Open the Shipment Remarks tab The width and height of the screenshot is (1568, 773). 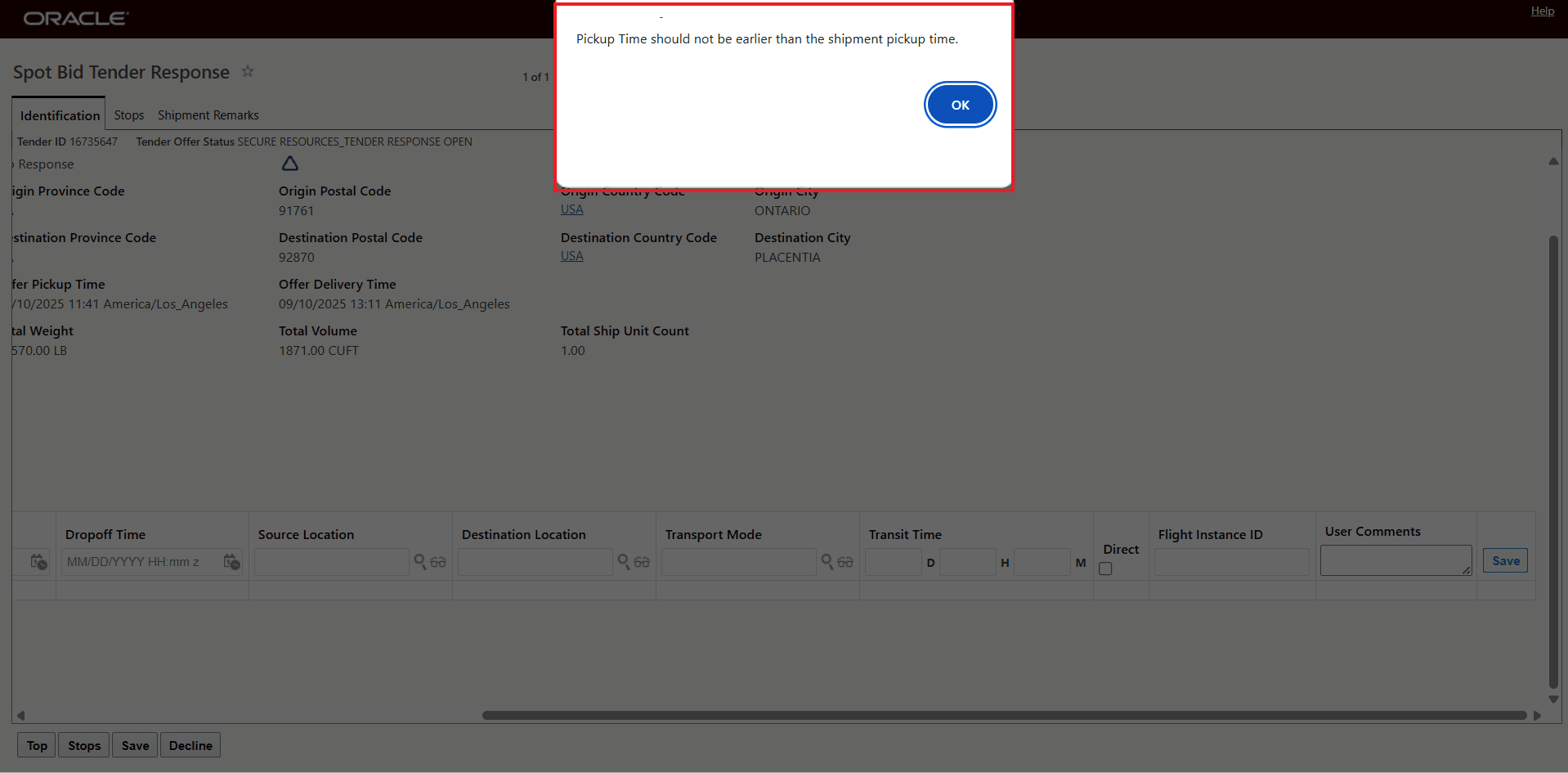click(208, 115)
